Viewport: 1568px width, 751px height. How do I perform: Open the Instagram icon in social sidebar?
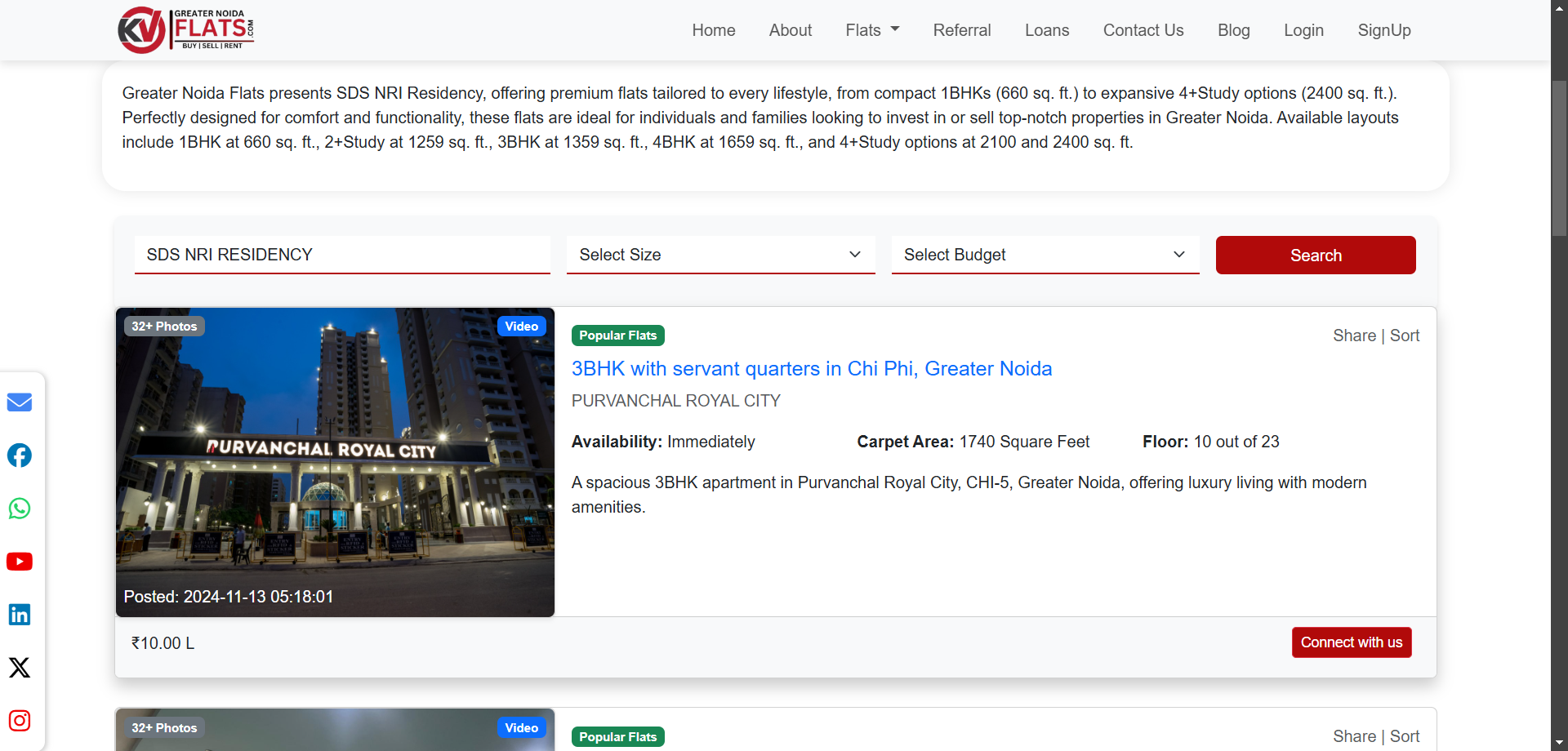(20, 721)
